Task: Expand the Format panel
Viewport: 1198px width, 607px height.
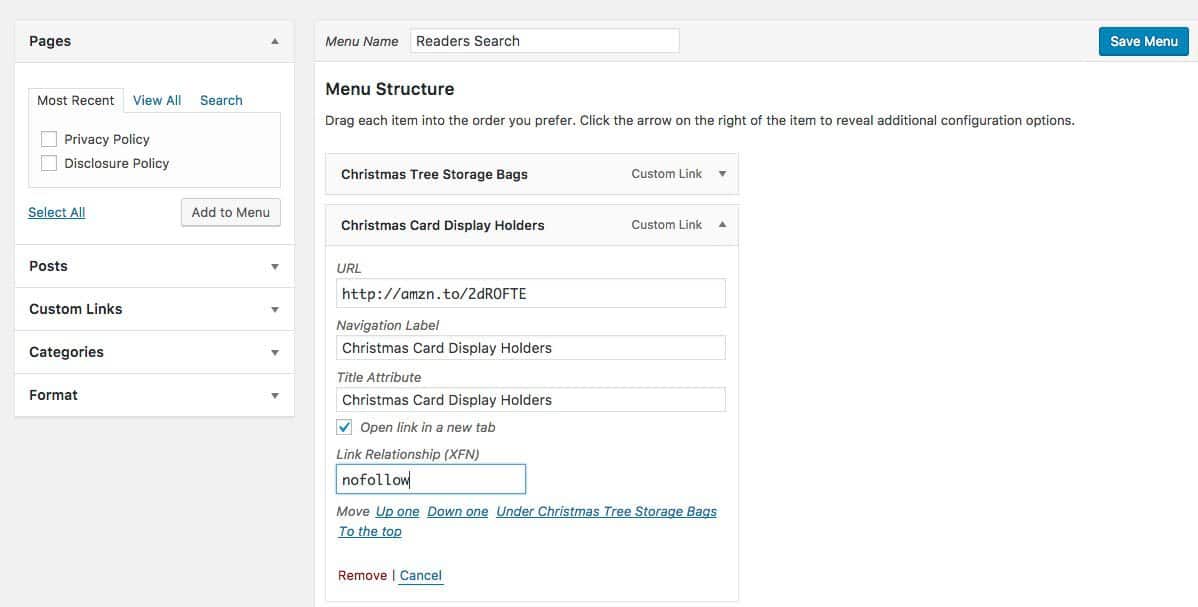Action: 275,395
